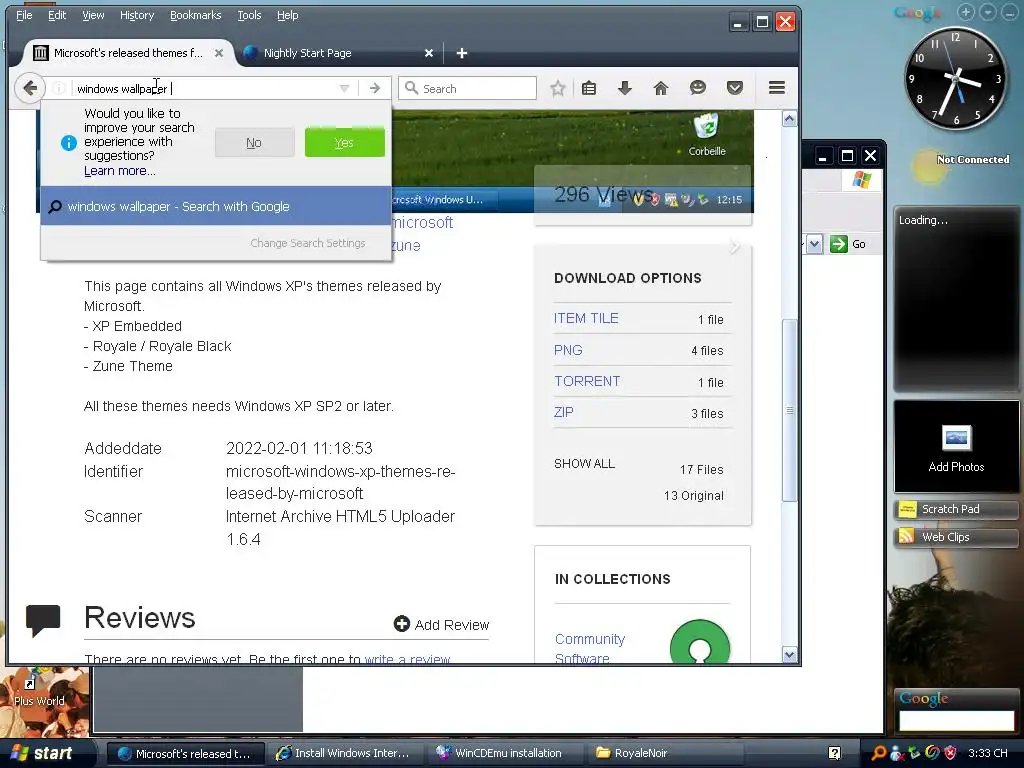Close the Microsoft's released themes tab

pos(219,53)
